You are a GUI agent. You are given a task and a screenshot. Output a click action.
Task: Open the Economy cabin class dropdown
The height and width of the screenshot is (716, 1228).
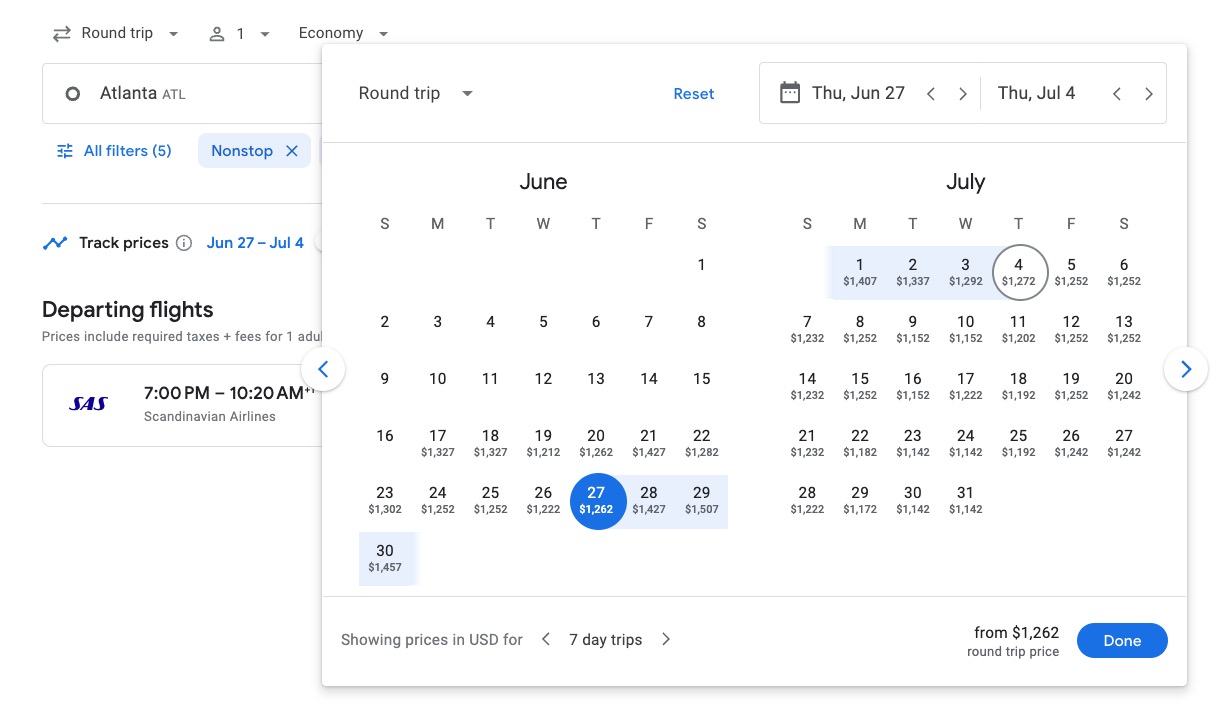click(x=343, y=34)
